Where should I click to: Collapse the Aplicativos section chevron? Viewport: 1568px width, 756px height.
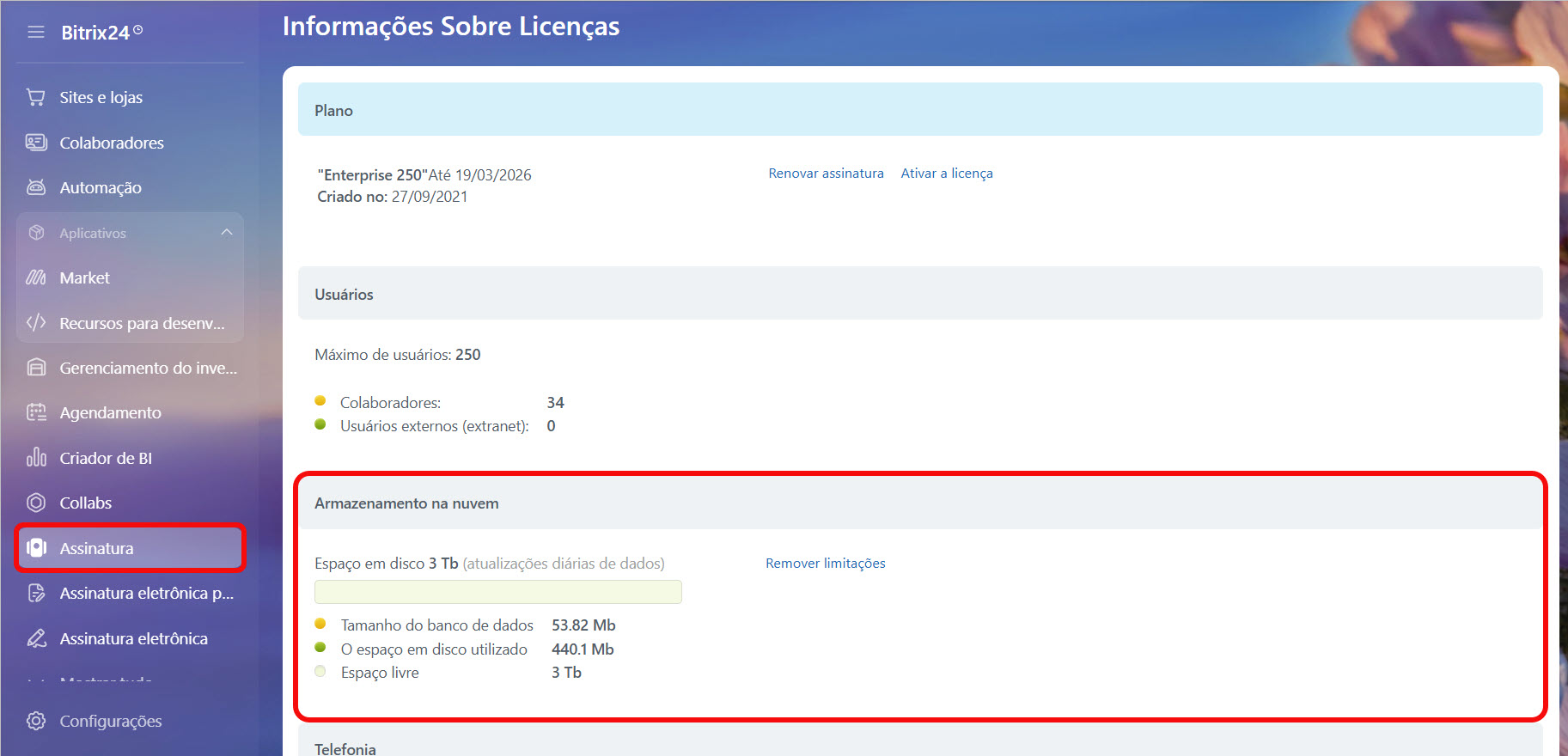coord(227,233)
